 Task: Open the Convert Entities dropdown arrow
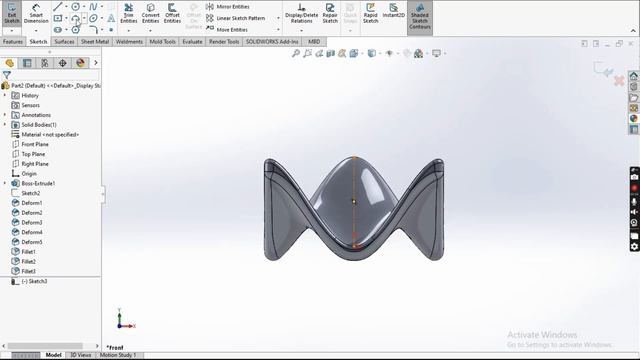click(150, 31)
